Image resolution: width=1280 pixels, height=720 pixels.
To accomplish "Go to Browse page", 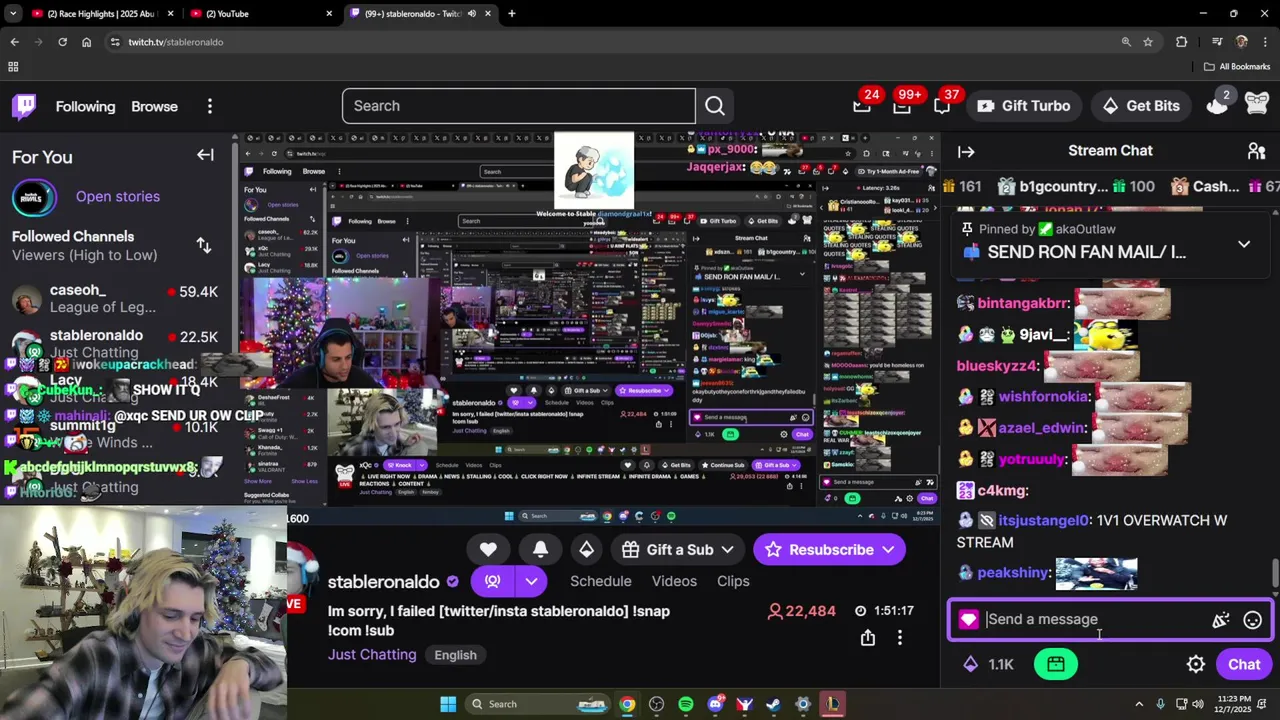I will pos(154,106).
